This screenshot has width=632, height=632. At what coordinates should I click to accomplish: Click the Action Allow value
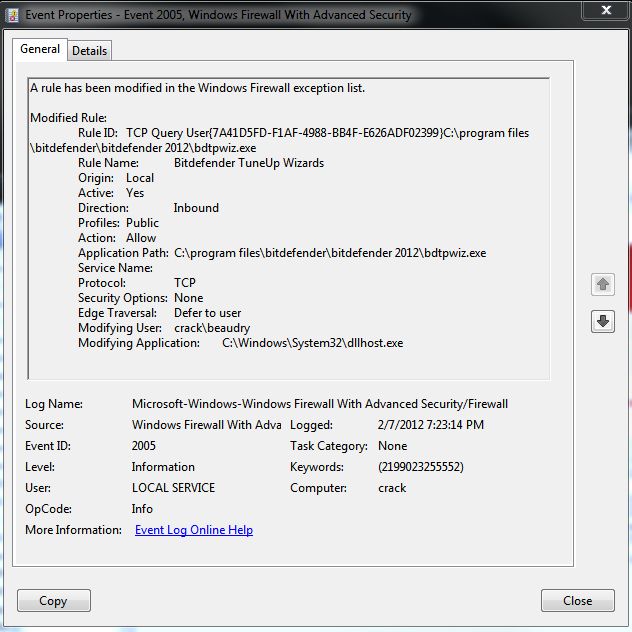click(141, 238)
